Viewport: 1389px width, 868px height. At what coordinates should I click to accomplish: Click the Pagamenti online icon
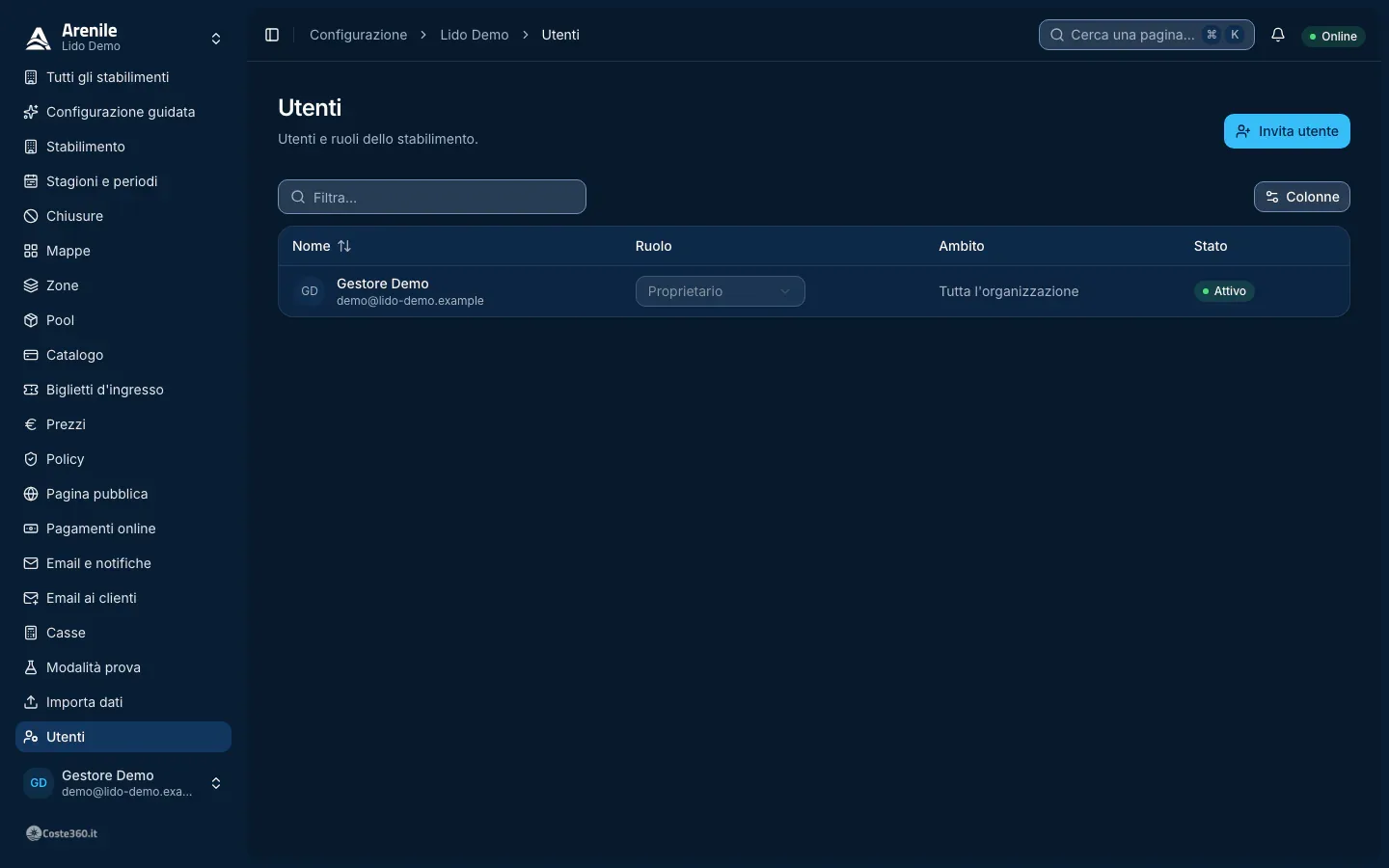[x=31, y=529]
